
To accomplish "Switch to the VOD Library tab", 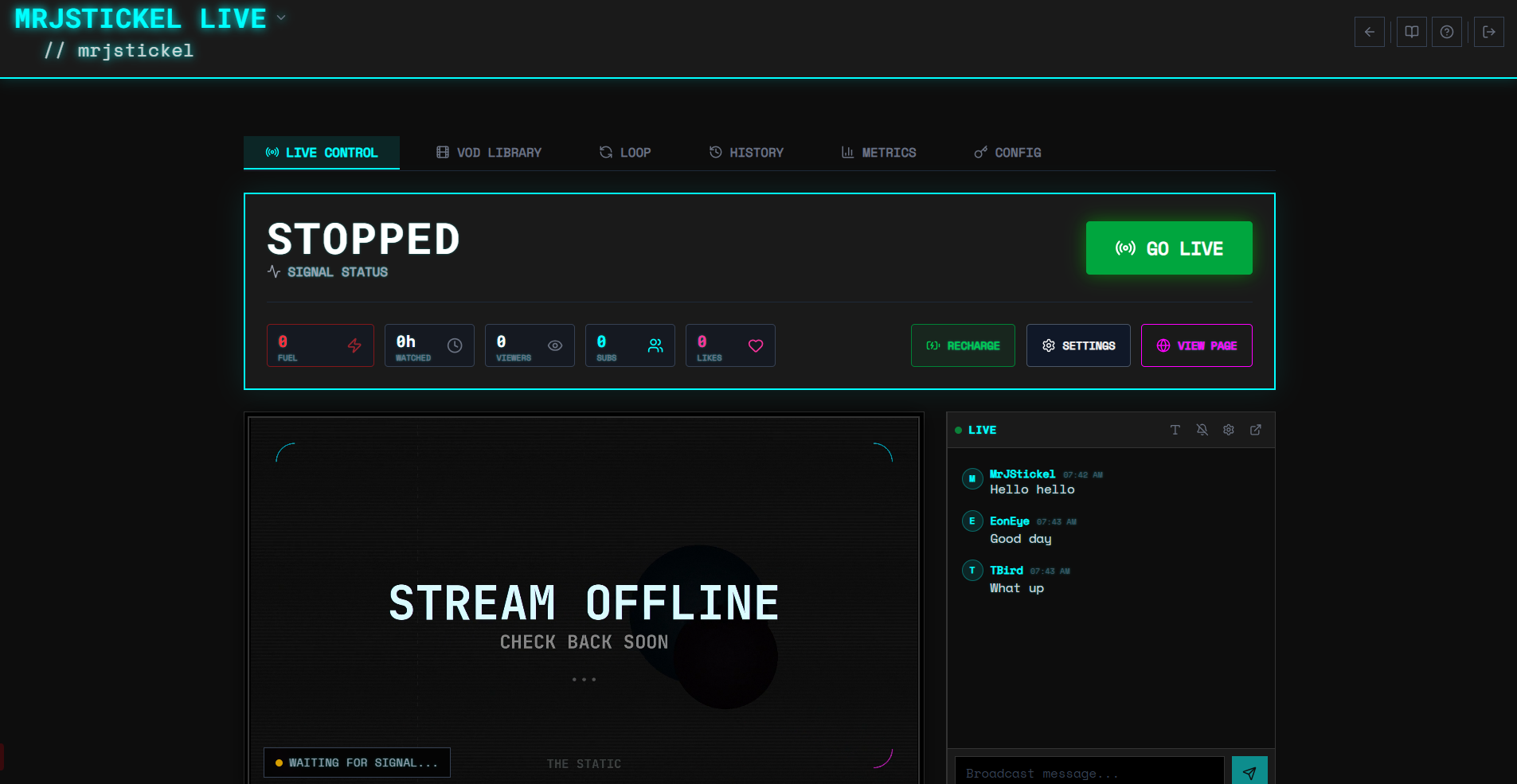I will pos(489,153).
